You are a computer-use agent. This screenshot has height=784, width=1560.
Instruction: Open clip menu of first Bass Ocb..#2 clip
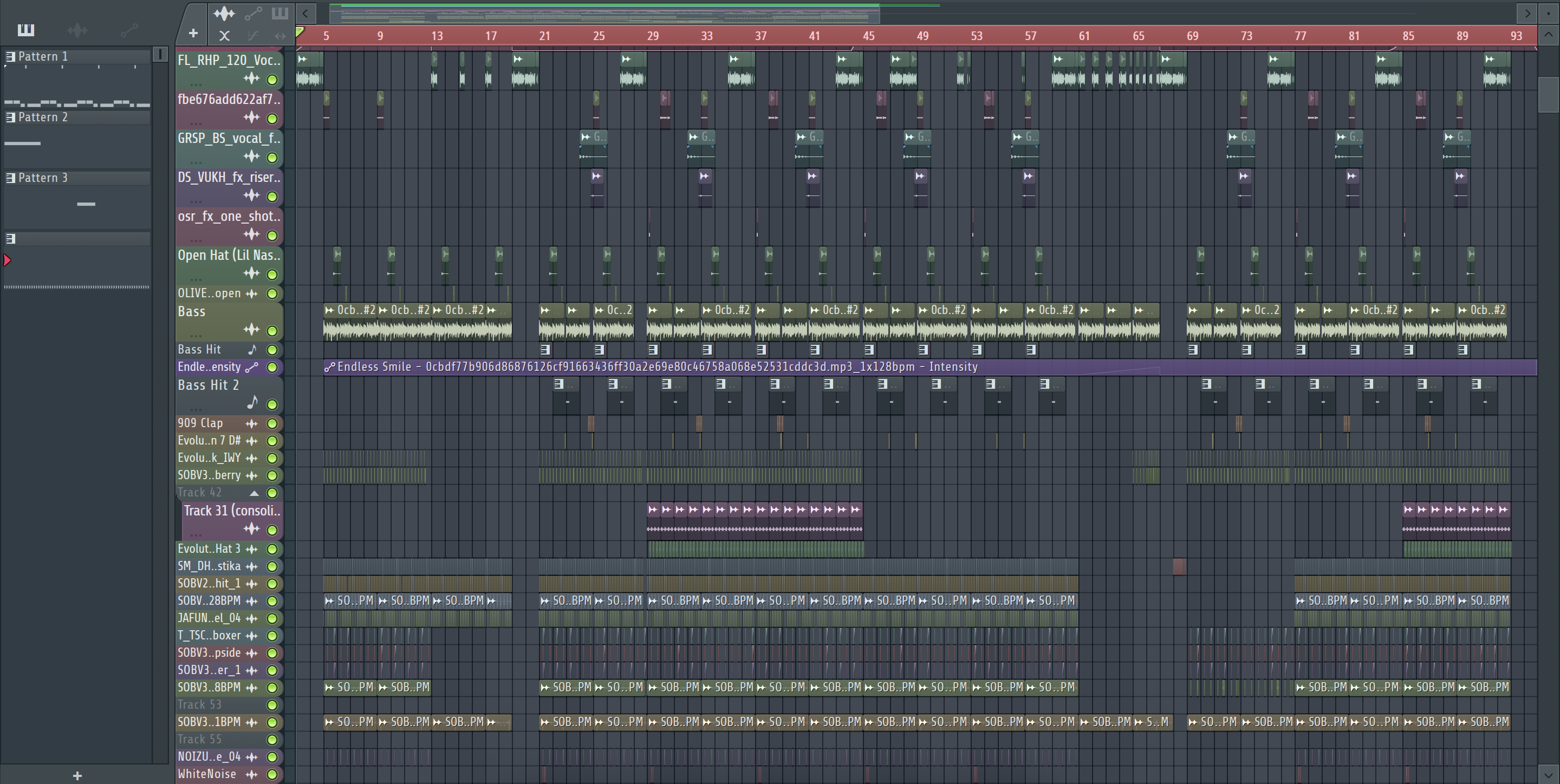329,310
